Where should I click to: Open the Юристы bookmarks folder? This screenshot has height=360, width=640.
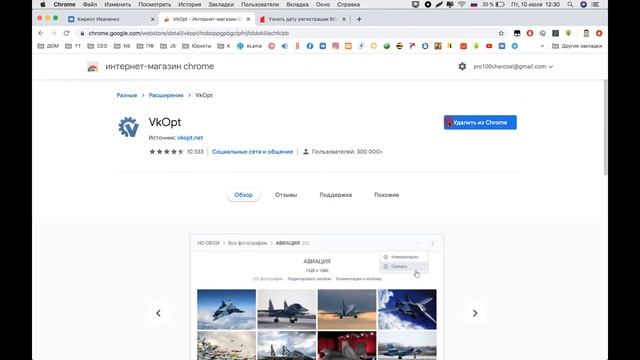(x=197, y=46)
